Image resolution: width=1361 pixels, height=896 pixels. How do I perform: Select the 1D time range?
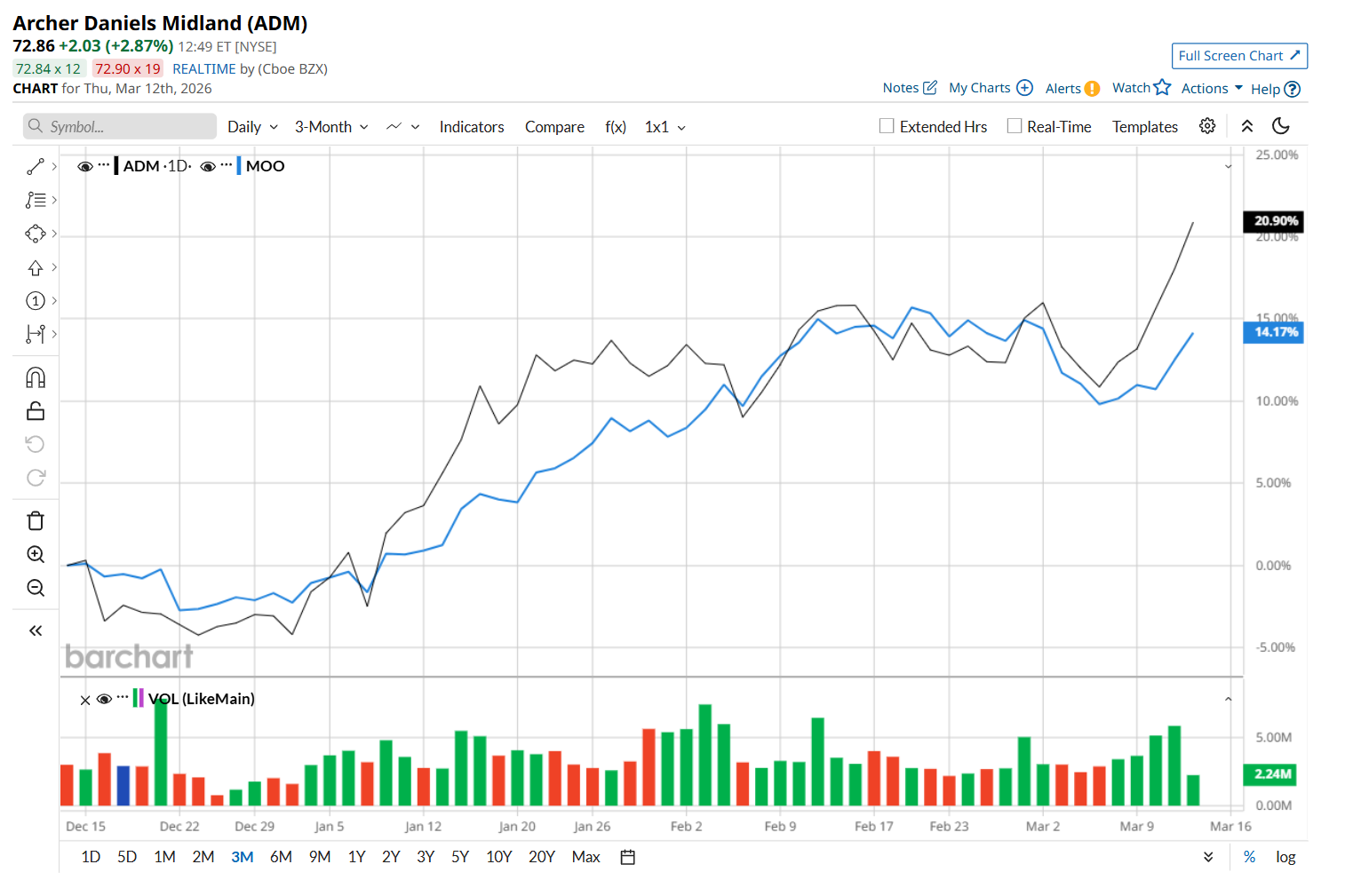click(91, 857)
